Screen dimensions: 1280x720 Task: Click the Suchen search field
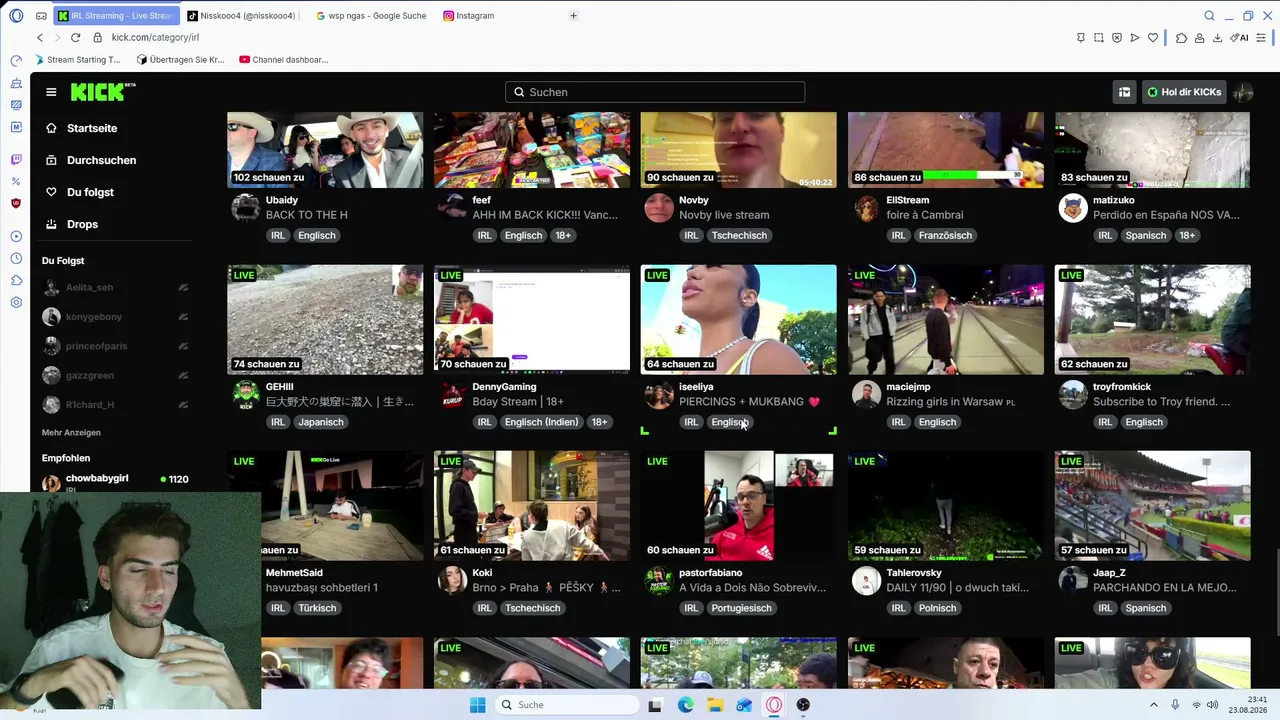click(x=655, y=92)
